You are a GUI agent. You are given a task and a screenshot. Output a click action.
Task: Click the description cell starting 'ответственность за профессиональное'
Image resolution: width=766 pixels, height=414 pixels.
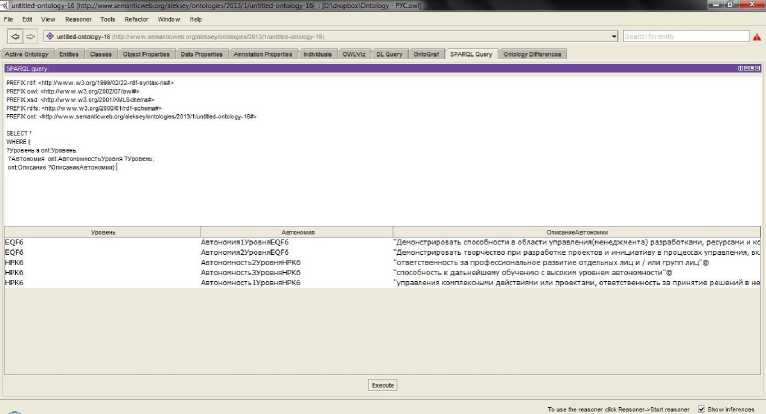pos(576,262)
